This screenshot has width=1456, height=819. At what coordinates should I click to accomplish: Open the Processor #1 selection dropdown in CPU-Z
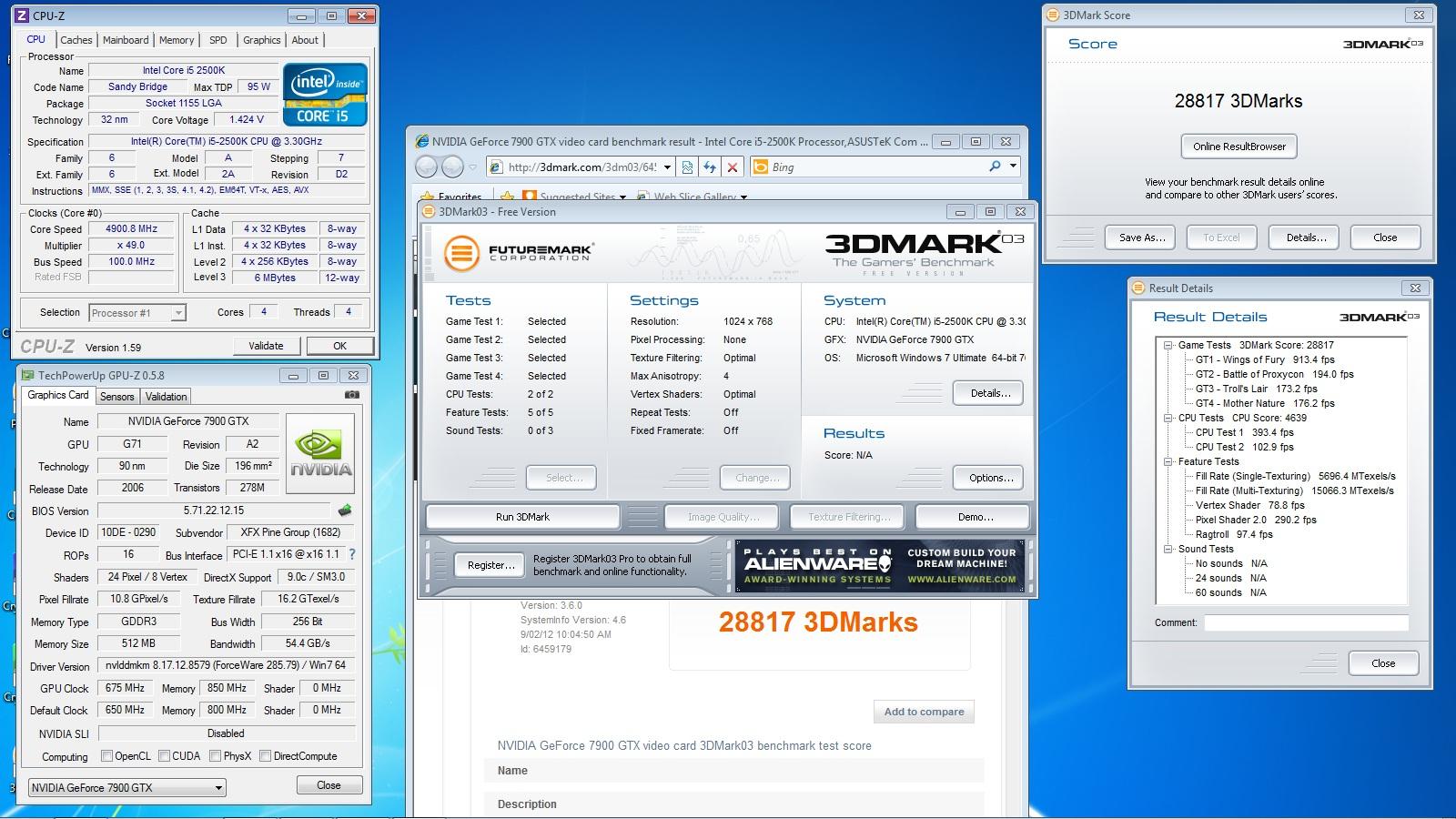pos(178,313)
